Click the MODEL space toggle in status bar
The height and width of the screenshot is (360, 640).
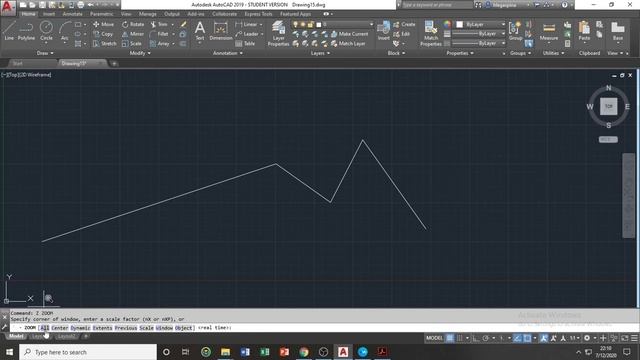pos(434,338)
